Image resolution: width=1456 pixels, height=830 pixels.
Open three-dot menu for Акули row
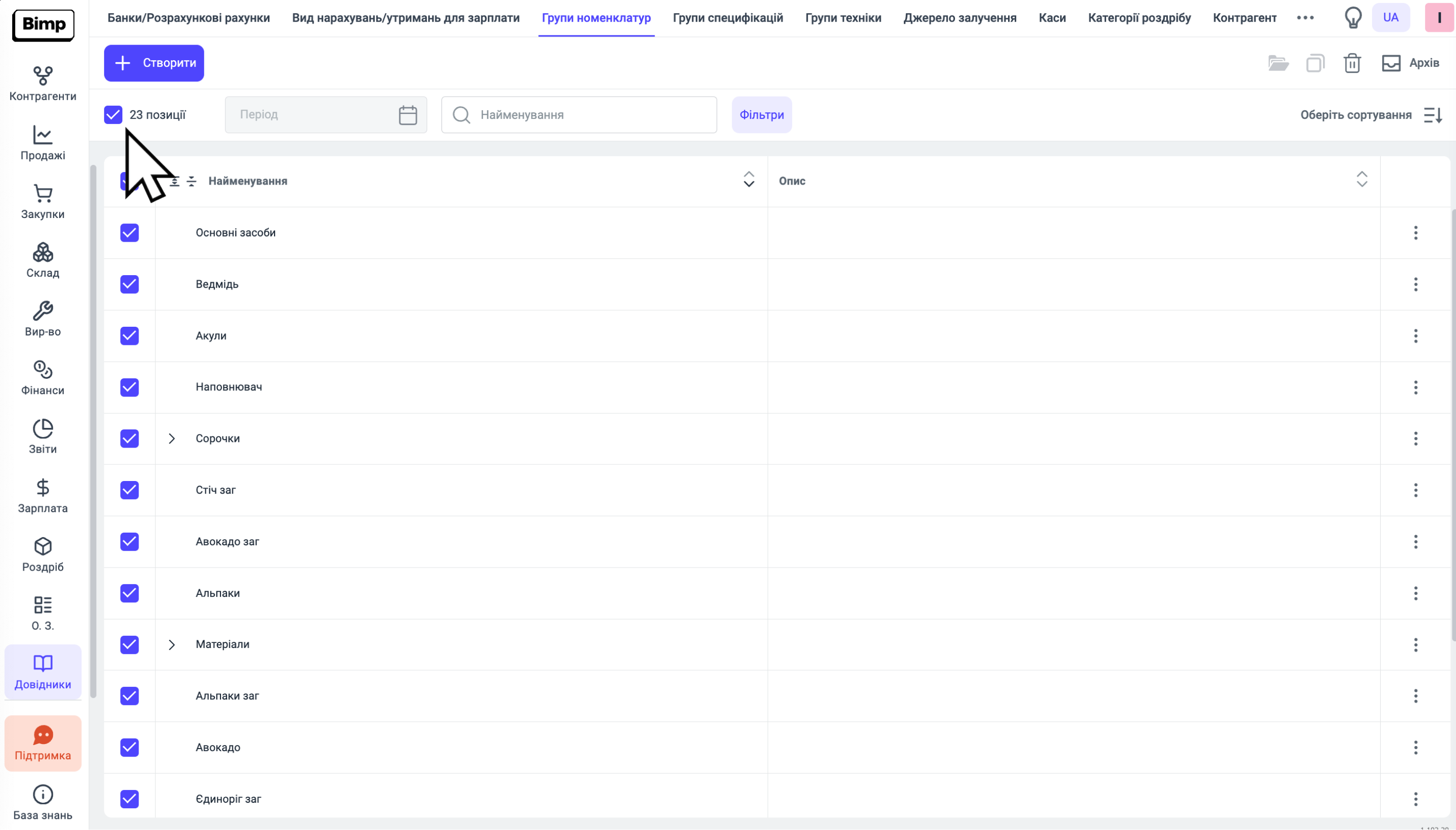pos(1416,336)
